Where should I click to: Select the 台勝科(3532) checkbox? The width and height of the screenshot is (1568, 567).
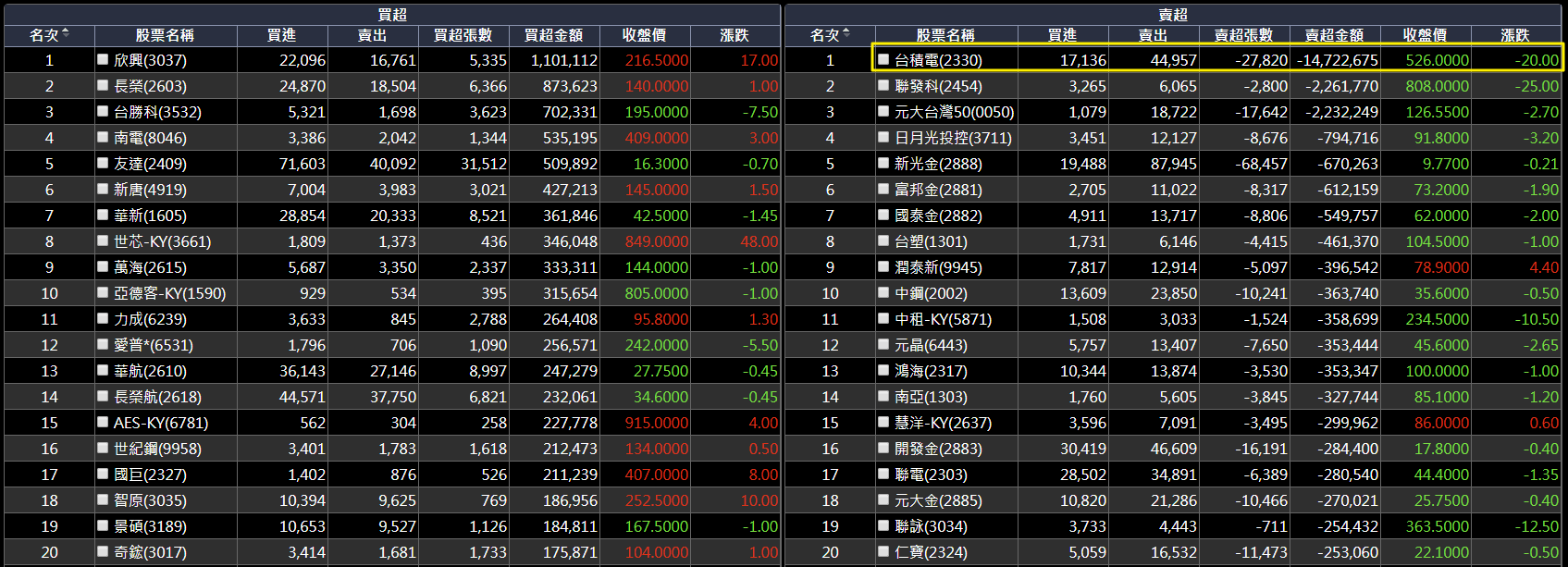pyautogui.click(x=103, y=111)
